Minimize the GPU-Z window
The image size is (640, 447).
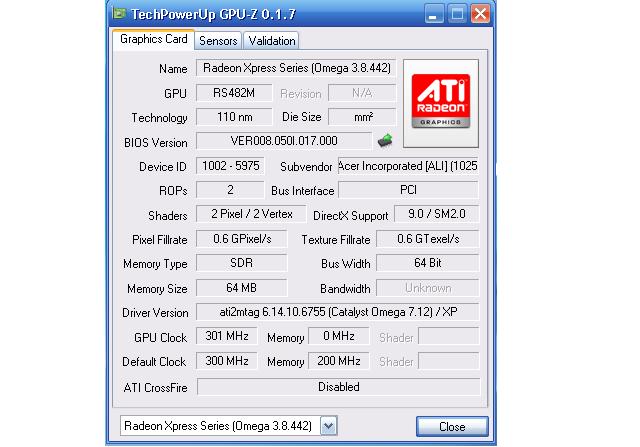pos(433,14)
